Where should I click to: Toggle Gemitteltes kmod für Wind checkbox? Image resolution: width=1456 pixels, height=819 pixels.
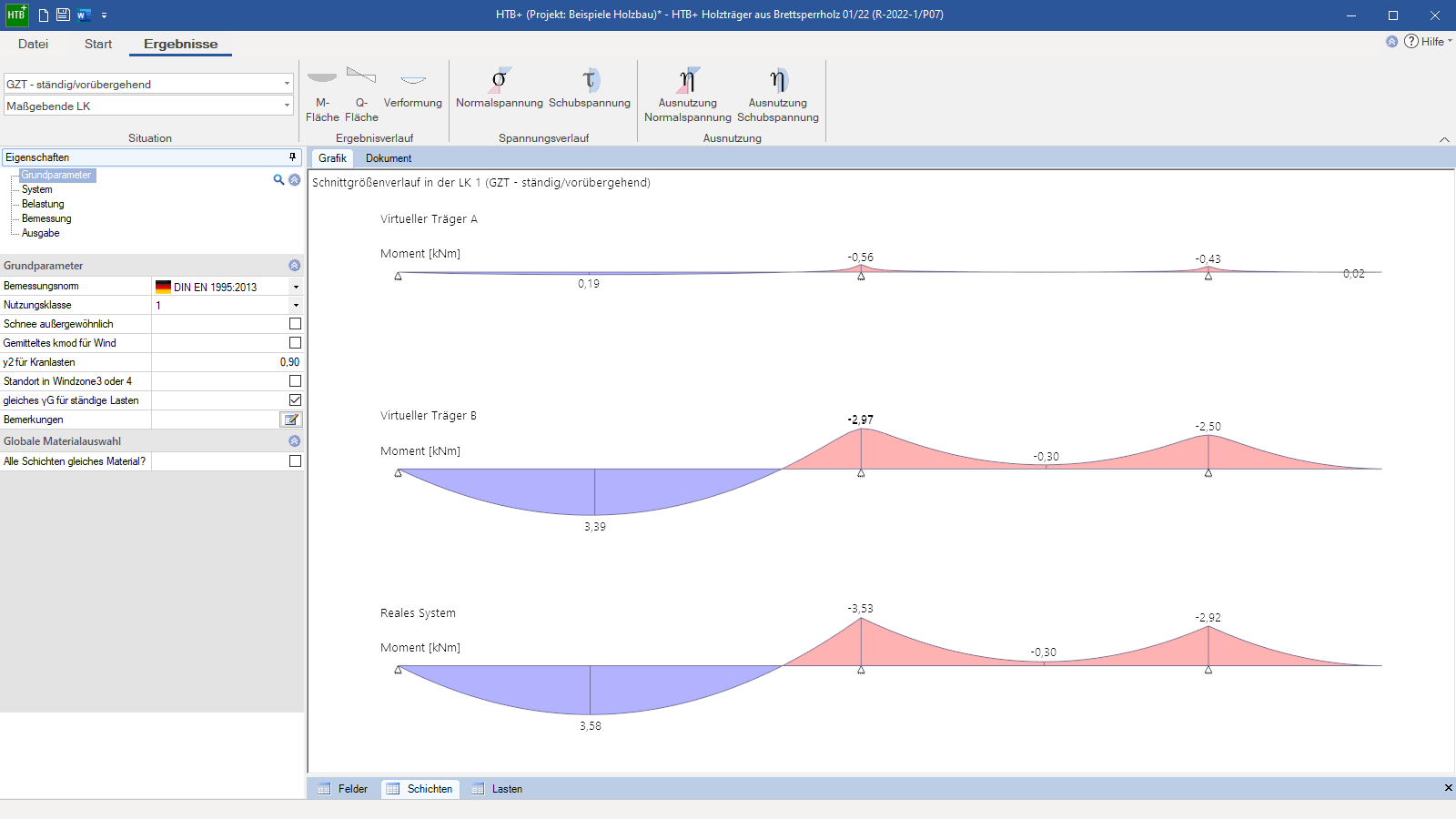[x=295, y=343]
